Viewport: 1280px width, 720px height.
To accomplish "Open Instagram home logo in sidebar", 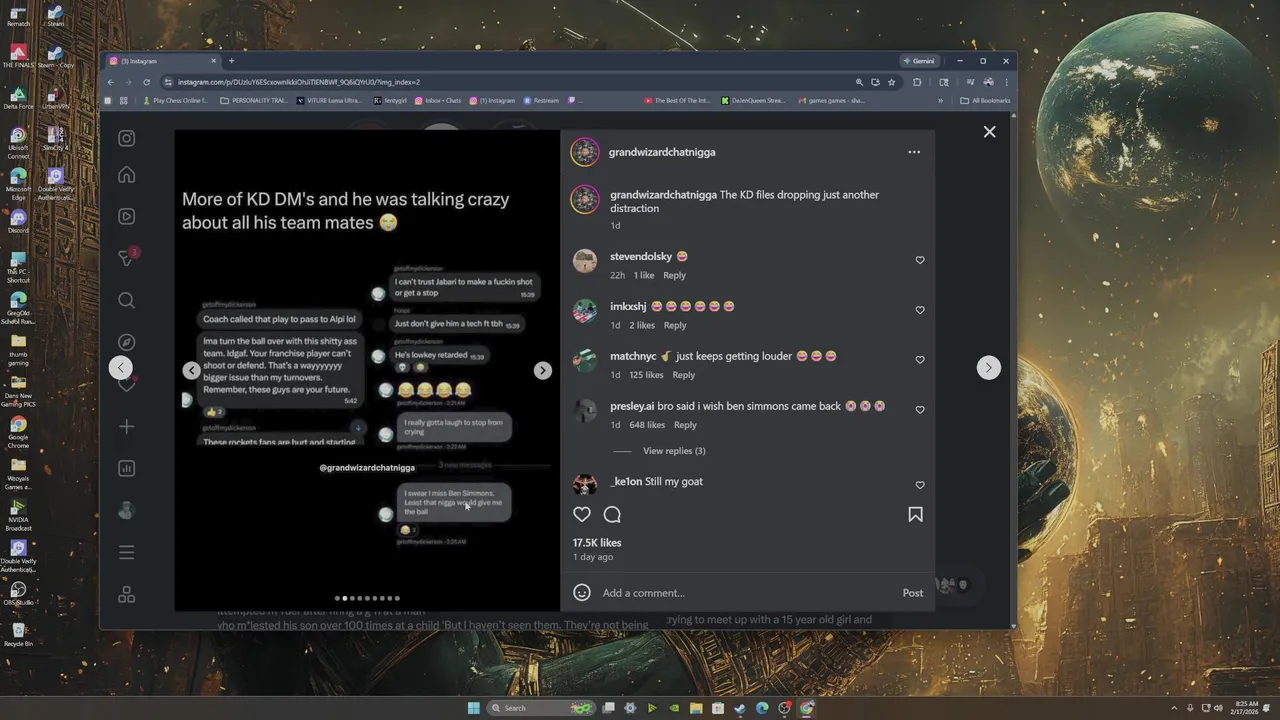I will coord(127,138).
